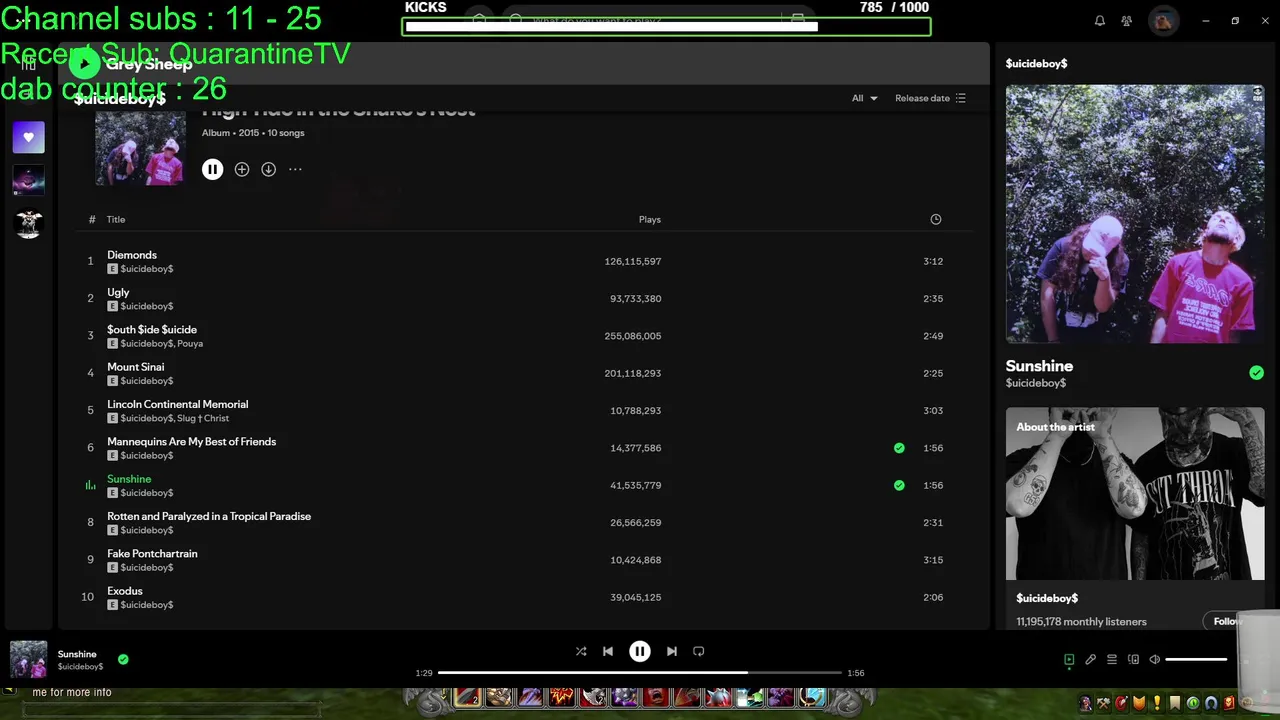Select the track Mount Sinai

pyautogui.click(x=136, y=367)
